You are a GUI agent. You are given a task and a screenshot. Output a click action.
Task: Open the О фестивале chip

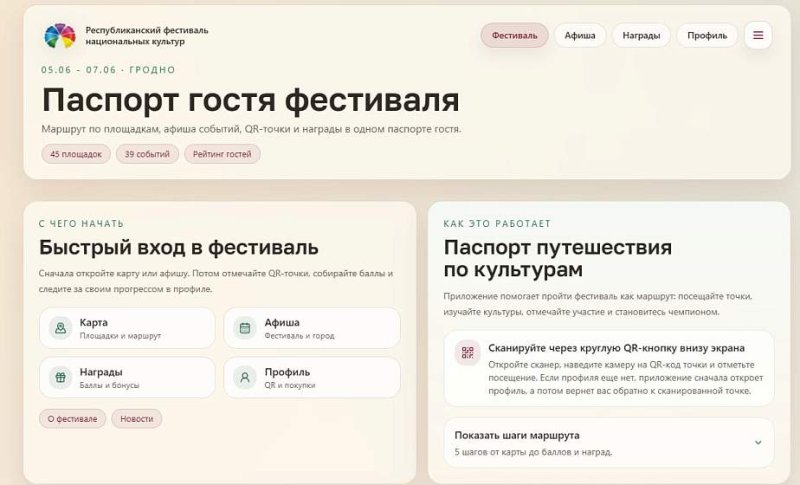(x=72, y=419)
